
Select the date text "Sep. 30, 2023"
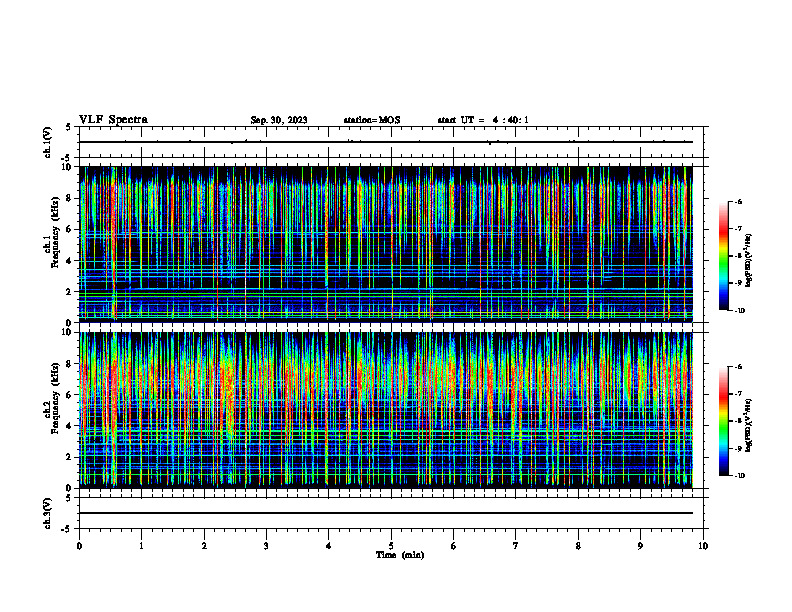pyautogui.click(x=279, y=120)
